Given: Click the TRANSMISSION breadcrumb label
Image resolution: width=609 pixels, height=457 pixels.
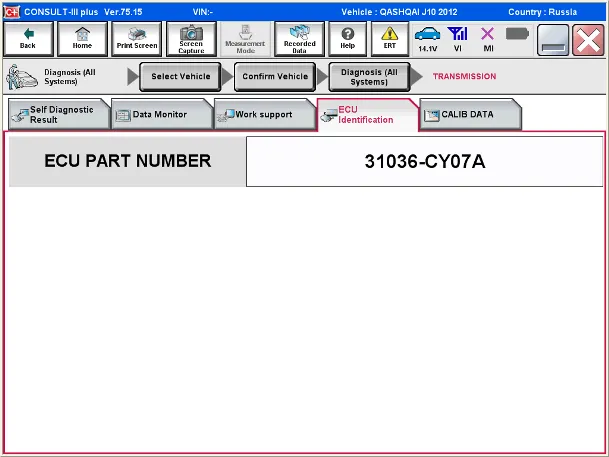Looking at the screenshot, I should pos(465,76).
